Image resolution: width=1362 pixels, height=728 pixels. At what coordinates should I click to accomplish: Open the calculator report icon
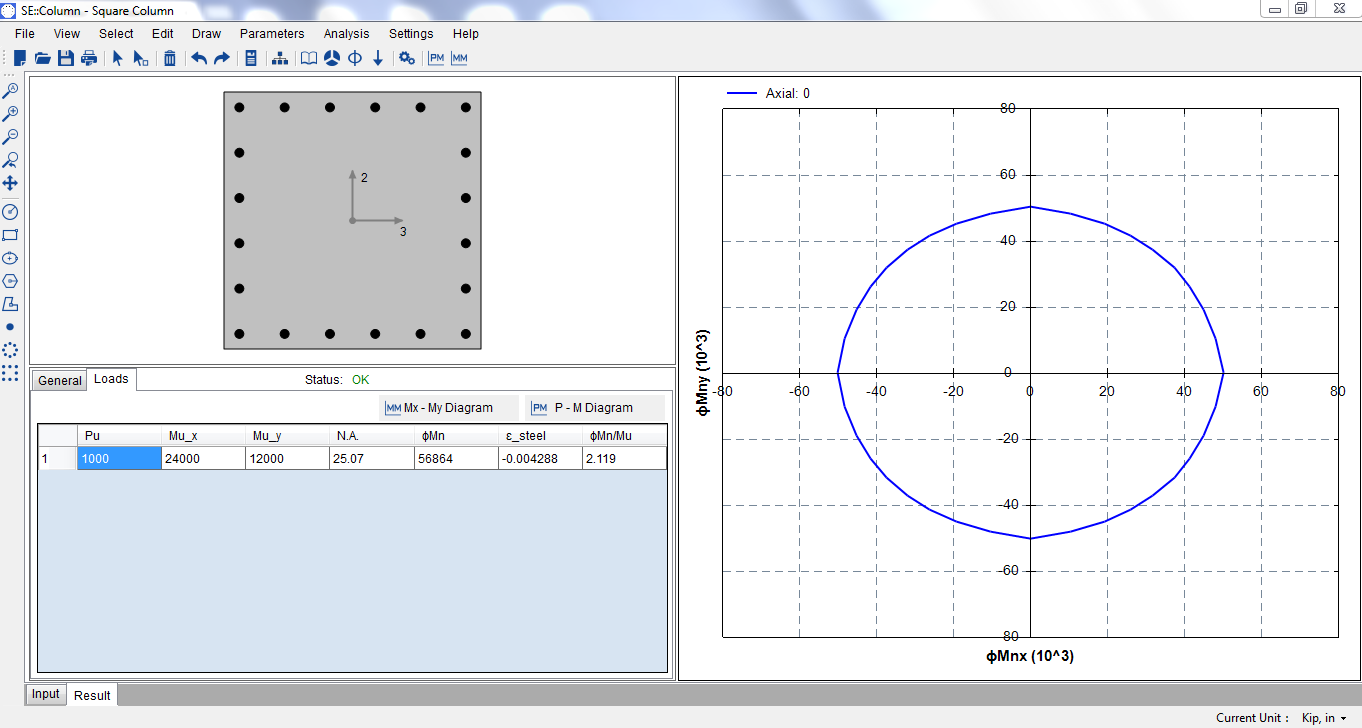(x=251, y=58)
